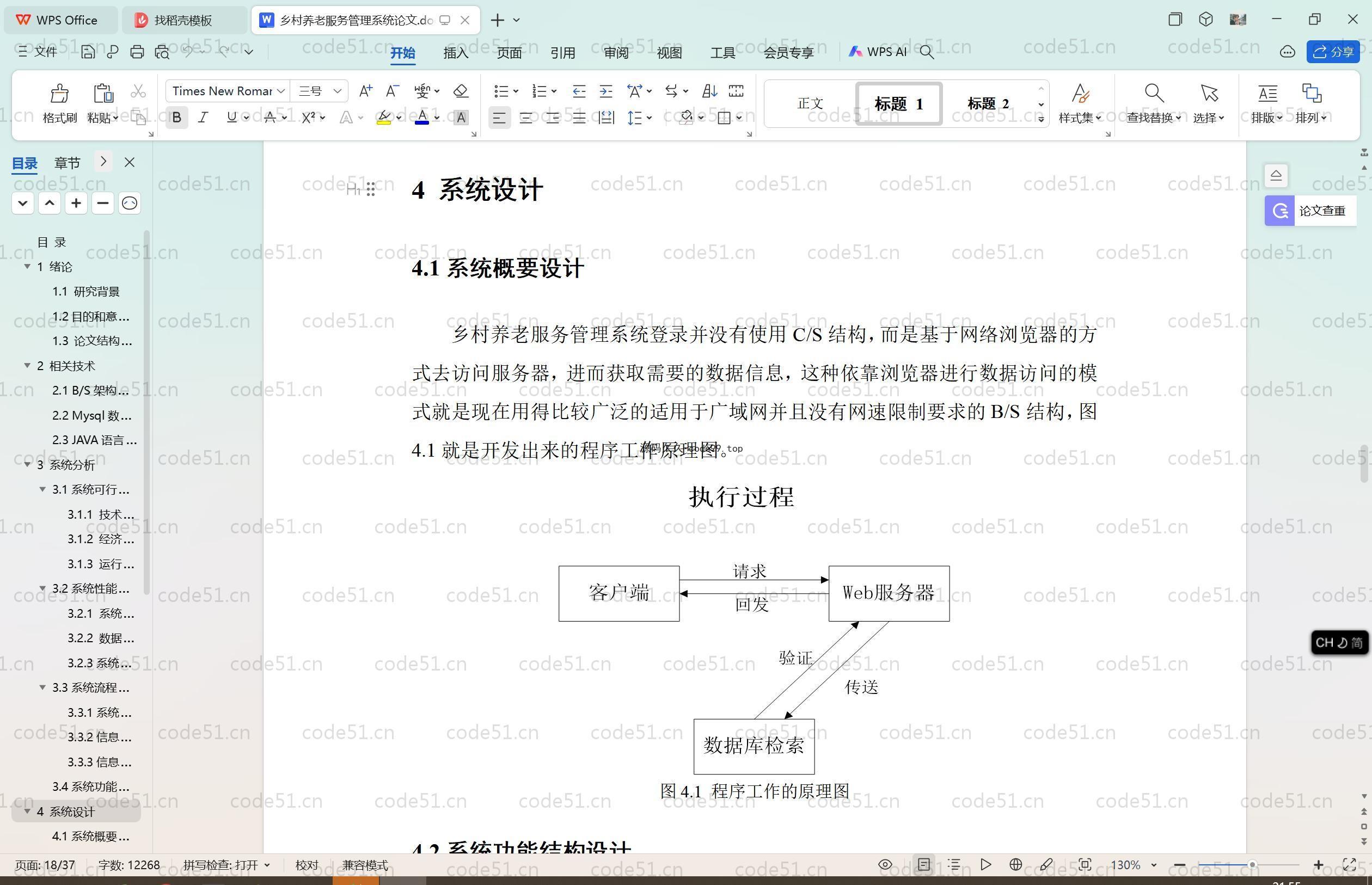Toggle justify alignment button
1372x885 pixels.
[579, 118]
